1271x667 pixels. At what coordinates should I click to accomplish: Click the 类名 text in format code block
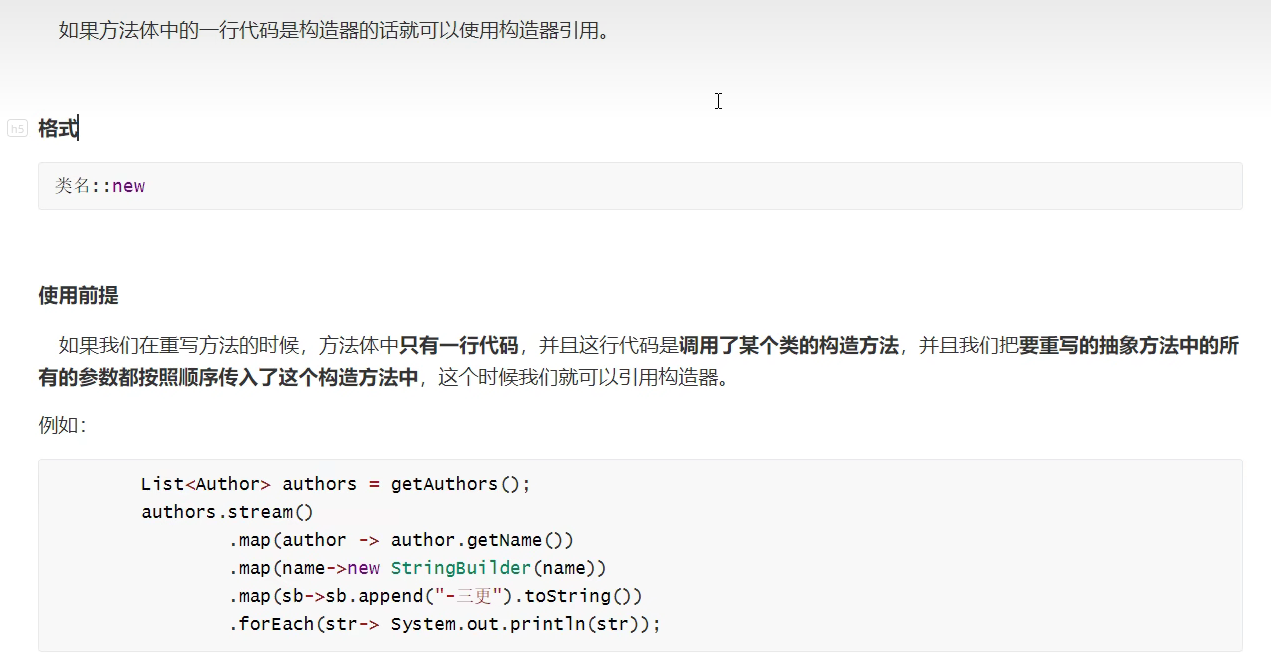coord(72,186)
